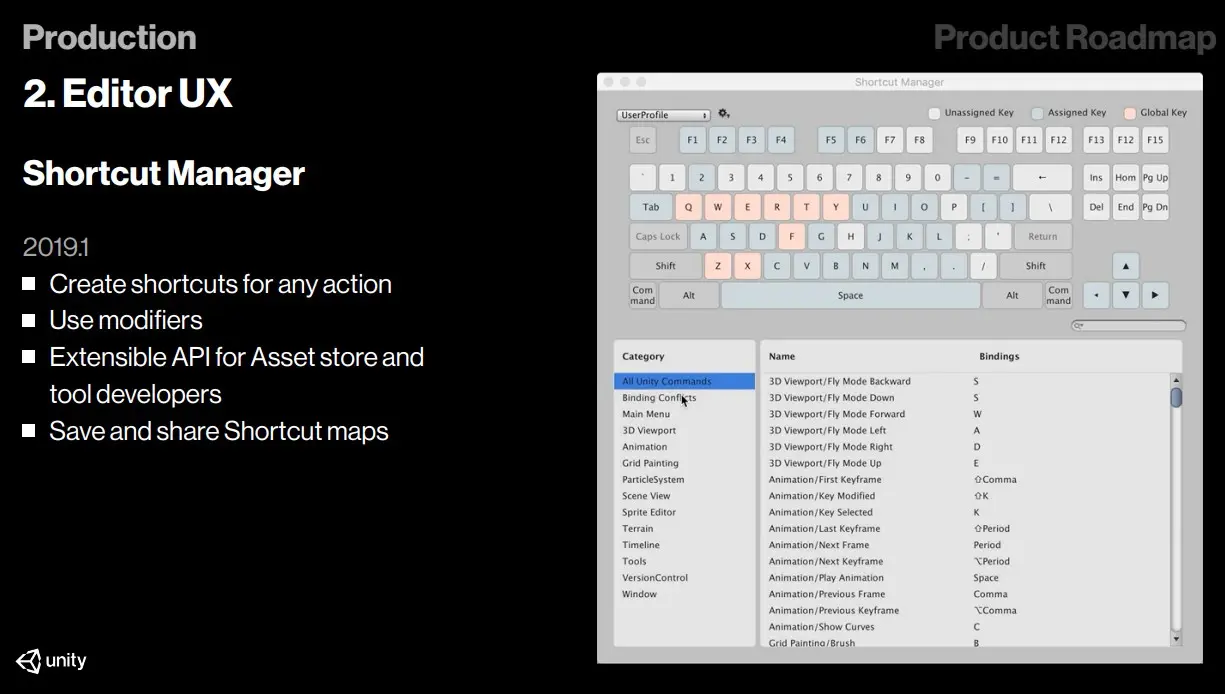Click the right arrow key
The image size is (1225, 694).
point(1156,295)
